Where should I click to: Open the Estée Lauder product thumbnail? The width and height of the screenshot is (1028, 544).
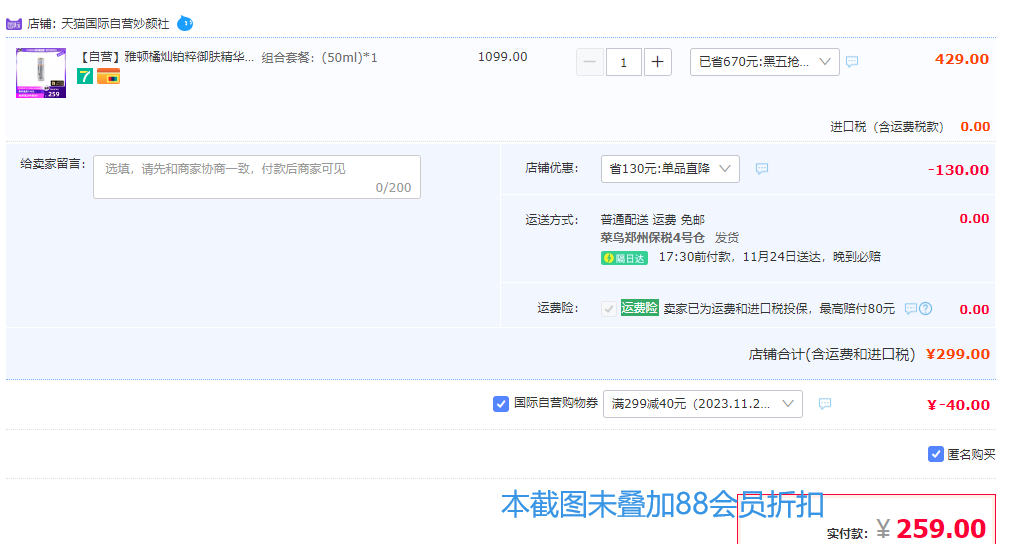[x=41, y=73]
